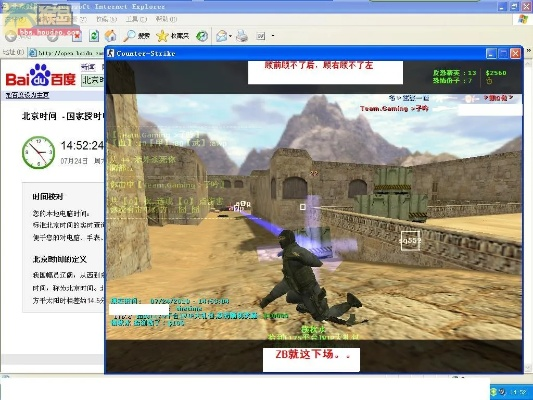Click the Baidu logo
This screenshot has width=533, height=400.
[x=40, y=75]
